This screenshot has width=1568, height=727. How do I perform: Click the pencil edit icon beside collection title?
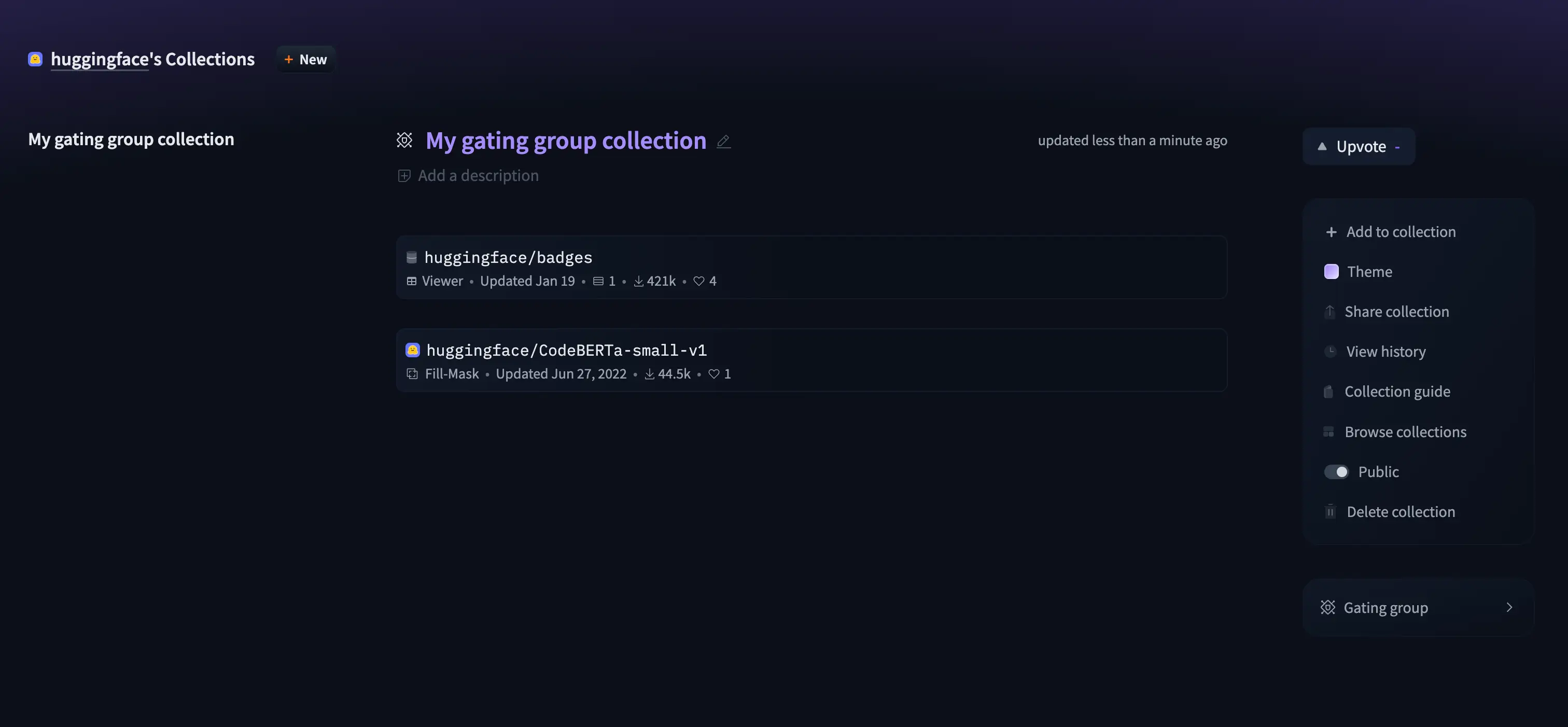(723, 141)
